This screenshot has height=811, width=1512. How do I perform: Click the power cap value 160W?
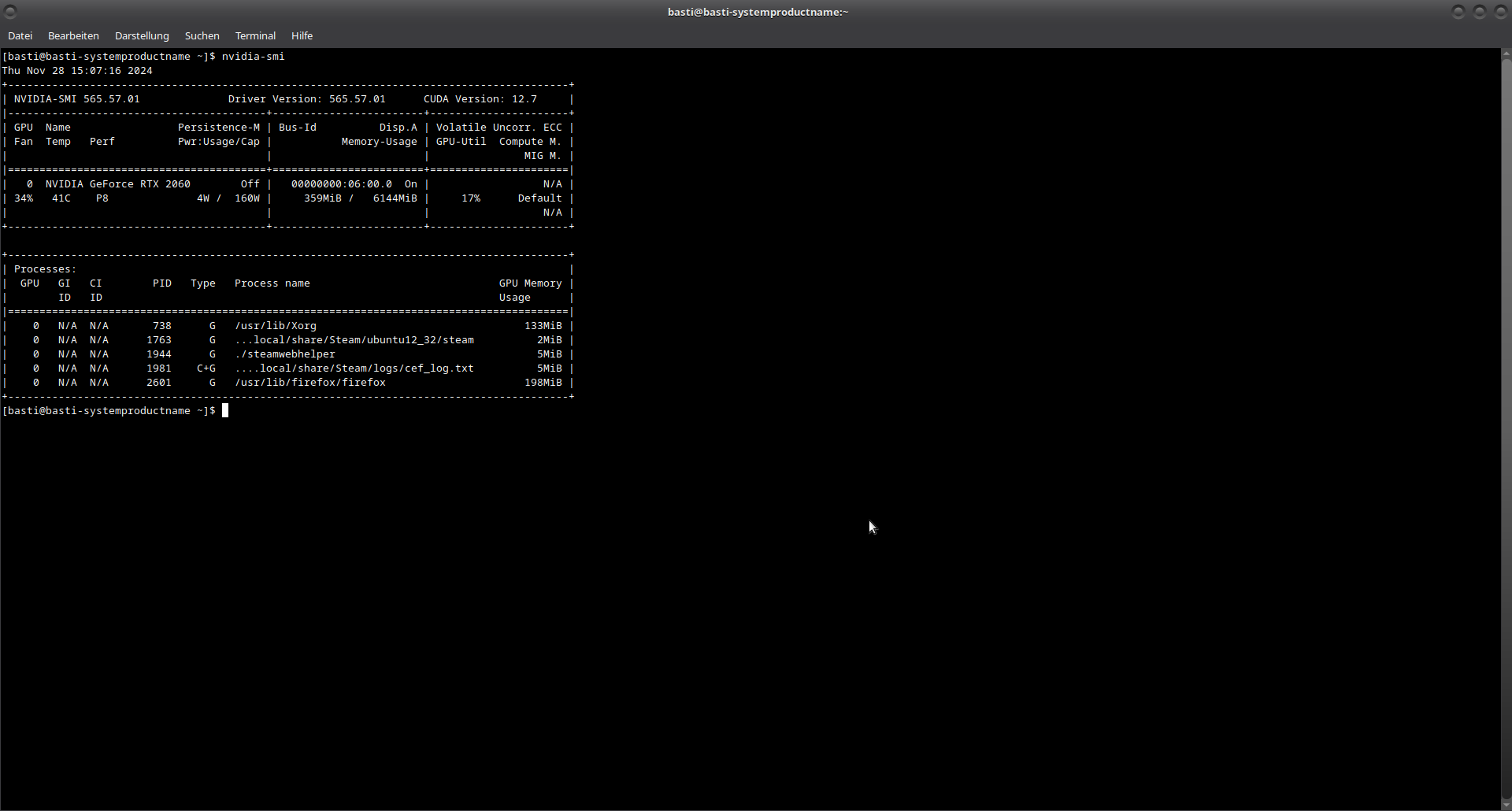pos(247,198)
